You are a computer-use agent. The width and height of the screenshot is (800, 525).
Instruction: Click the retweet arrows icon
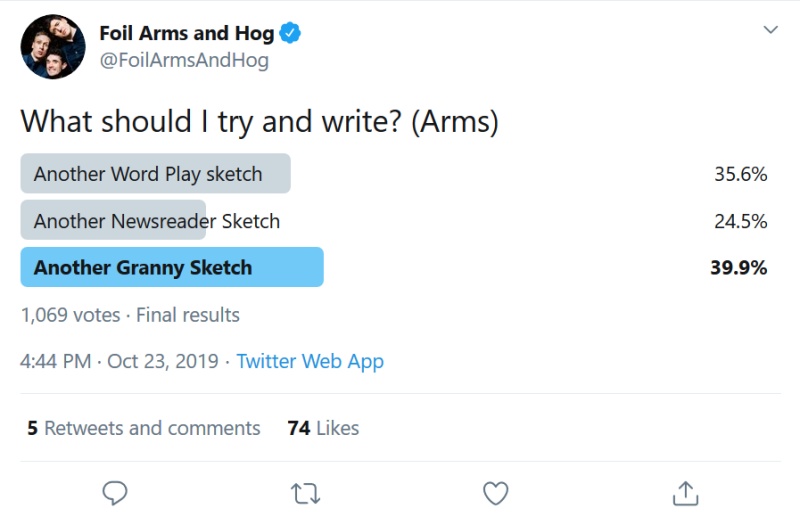(x=306, y=494)
